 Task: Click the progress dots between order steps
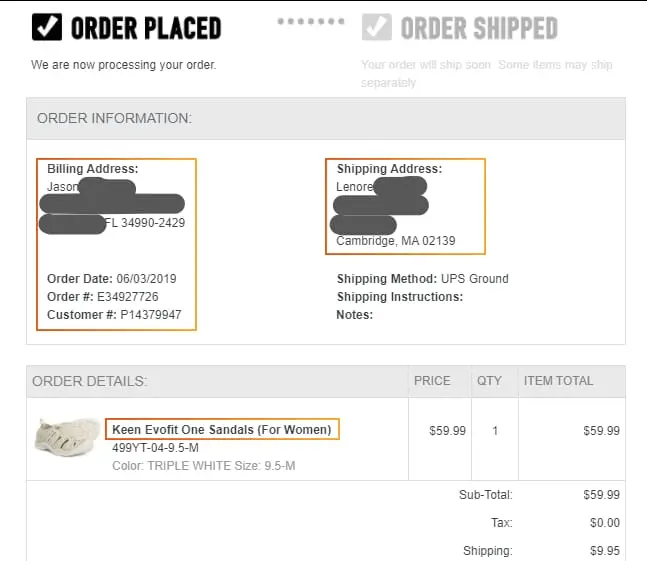pyautogui.click(x=310, y=21)
